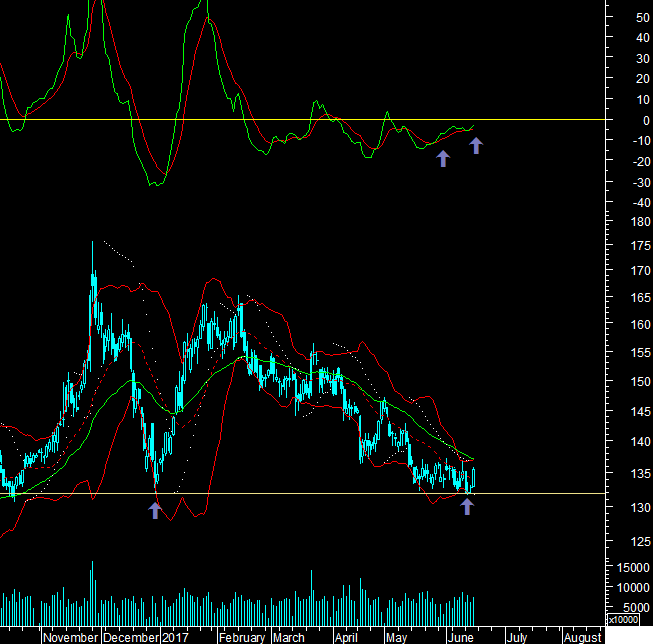Select the February label on the time axis
Viewport: 653px width, 644px height.
[242, 638]
